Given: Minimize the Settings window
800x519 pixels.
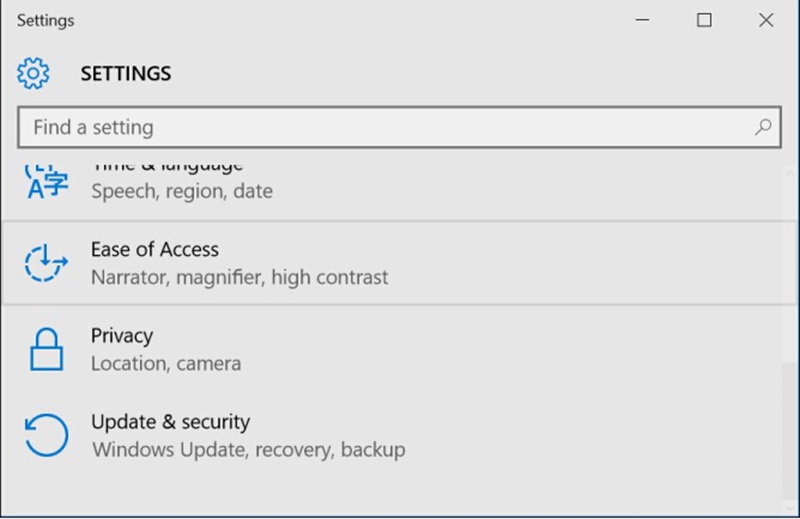Looking at the screenshot, I should tap(642, 20).
